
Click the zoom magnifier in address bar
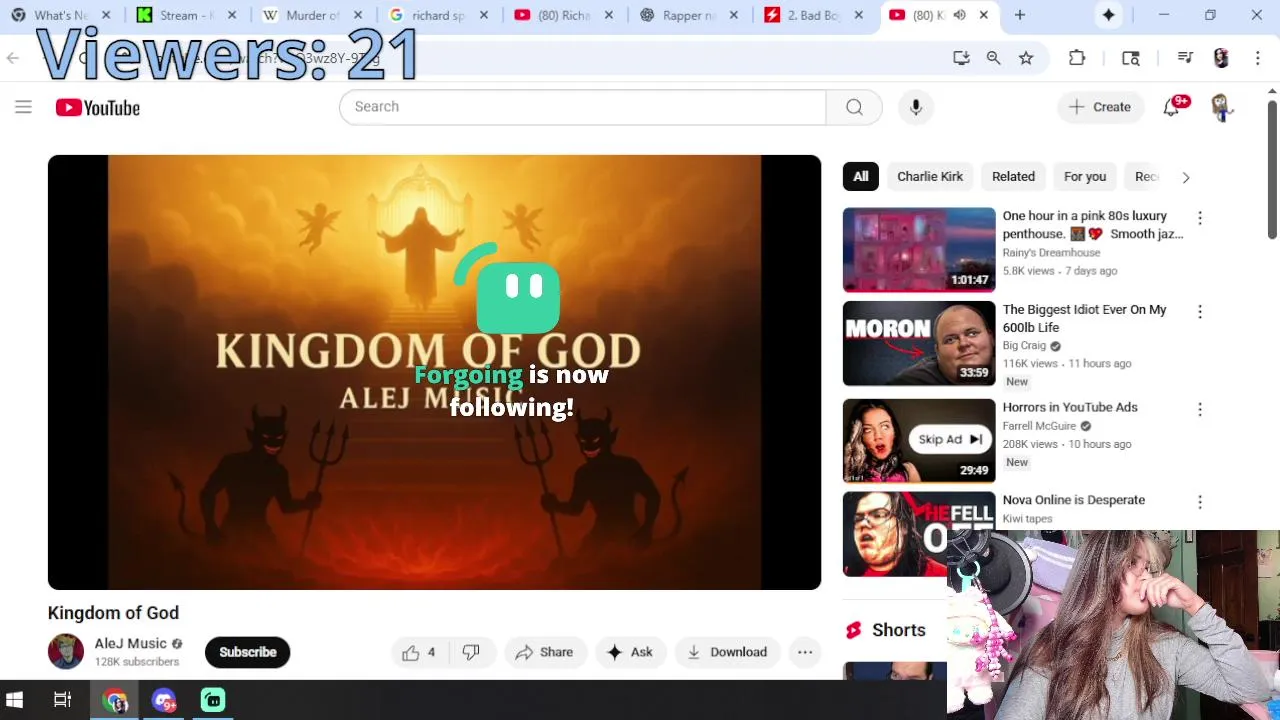[x=993, y=58]
